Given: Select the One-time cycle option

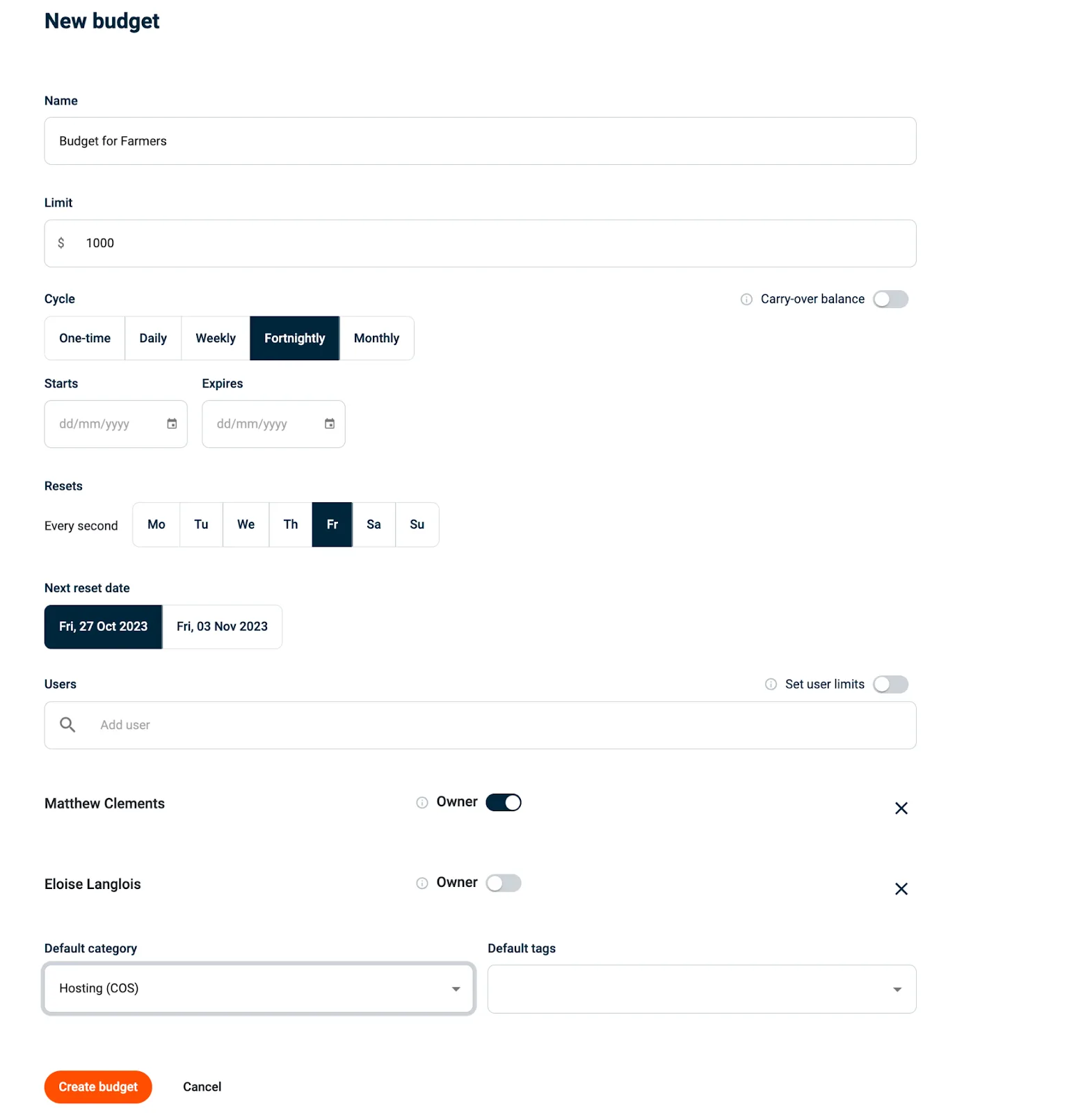Looking at the screenshot, I should (x=85, y=338).
